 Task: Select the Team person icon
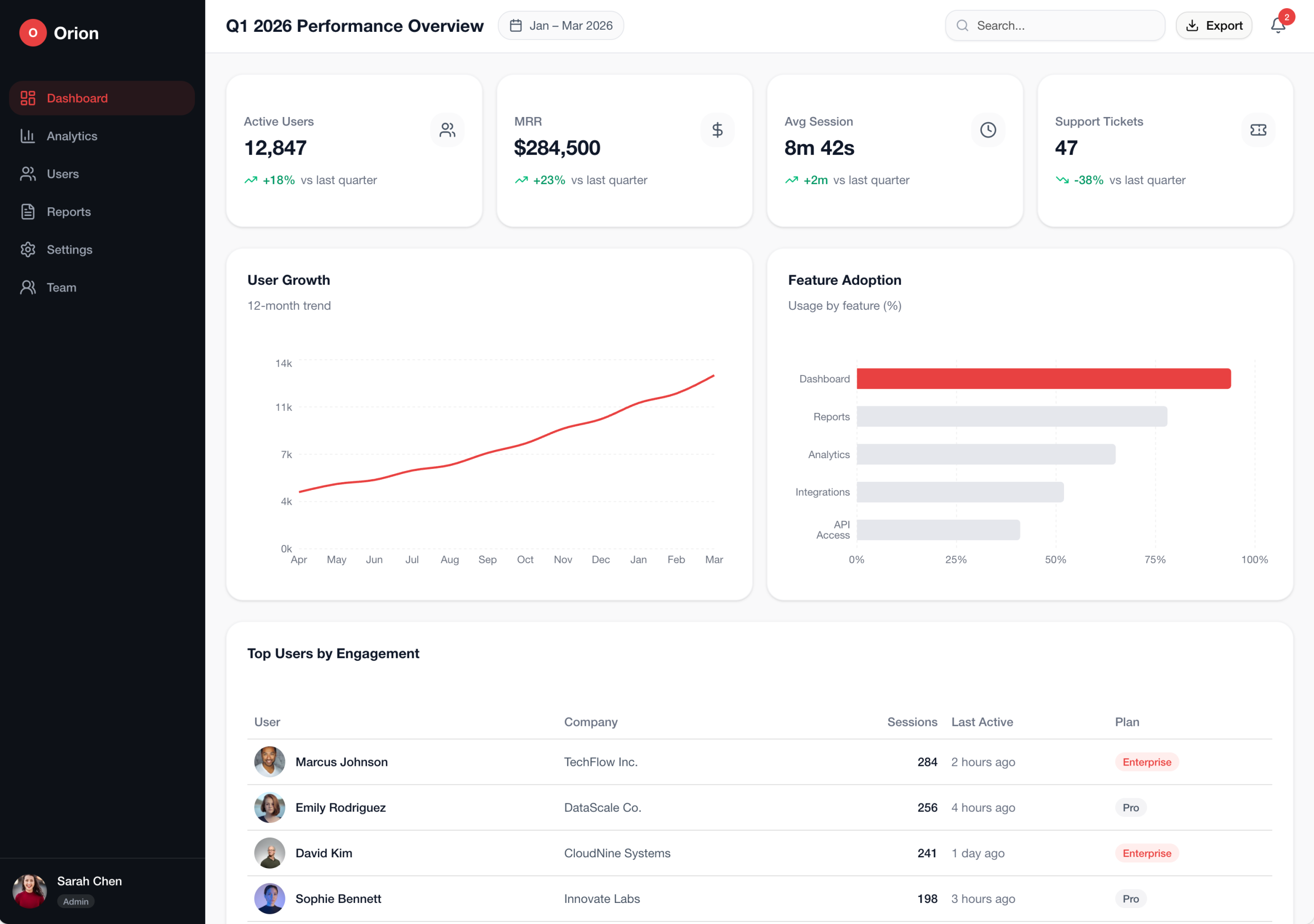[x=28, y=287]
